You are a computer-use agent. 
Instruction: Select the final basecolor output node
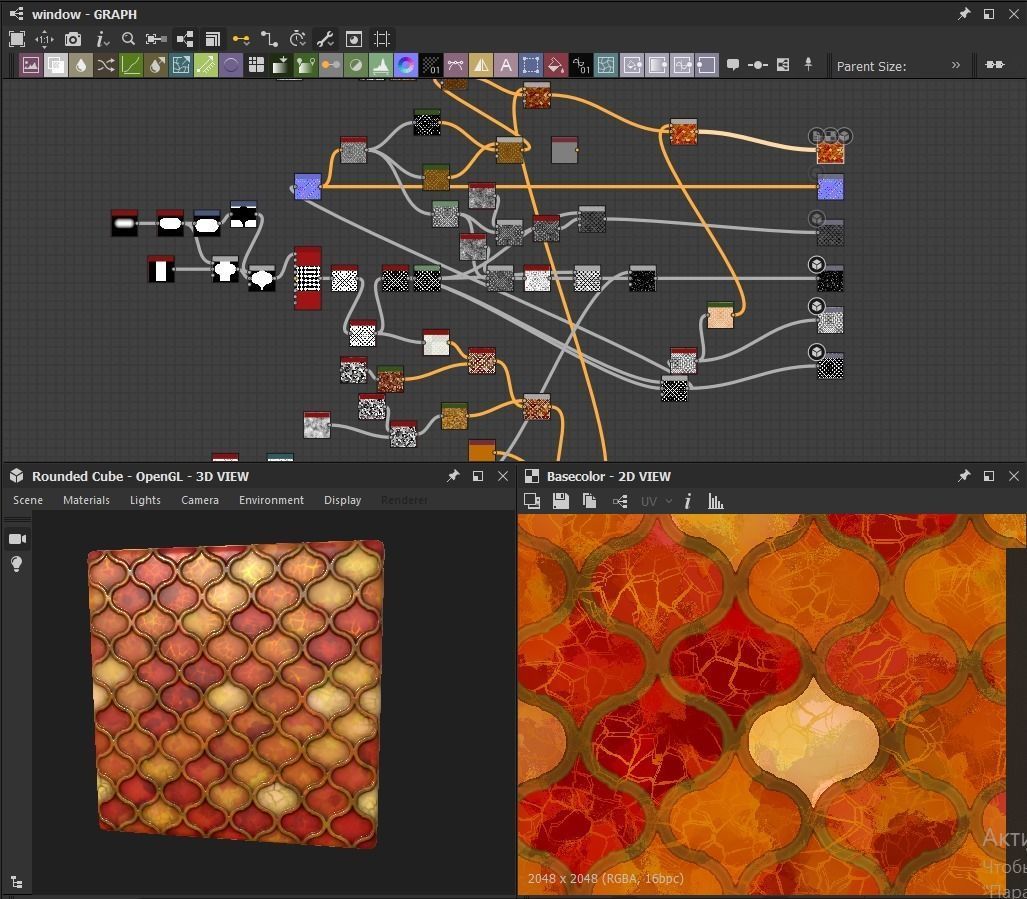(831, 153)
